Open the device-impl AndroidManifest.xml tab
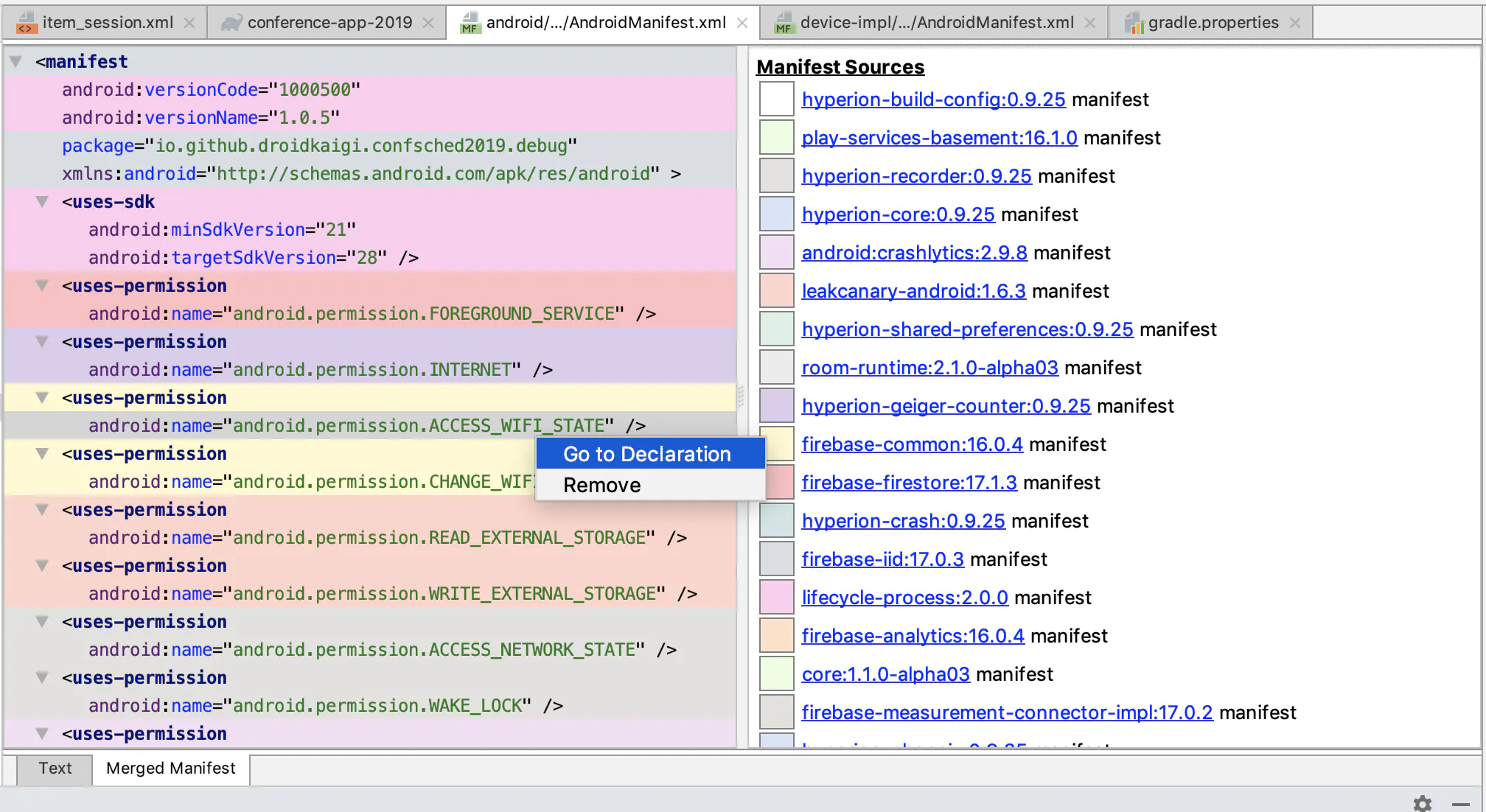The width and height of the screenshot is (1486, 812). 936,23
